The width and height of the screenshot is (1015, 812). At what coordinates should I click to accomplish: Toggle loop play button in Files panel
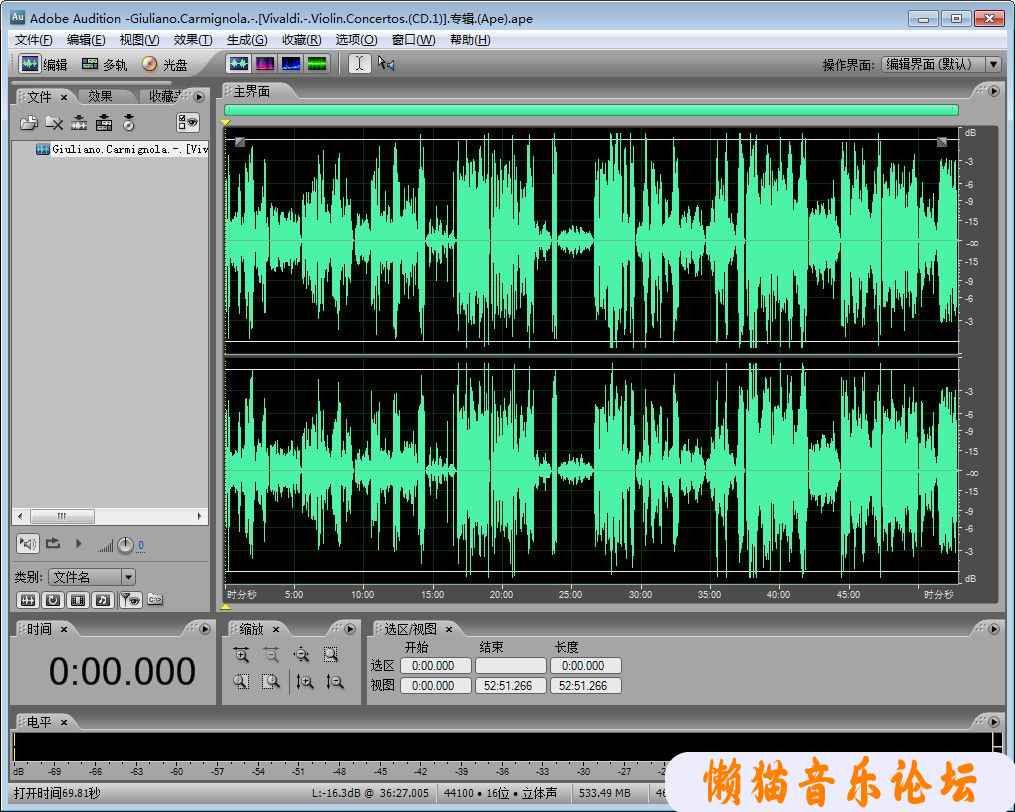tap(53, 544)
